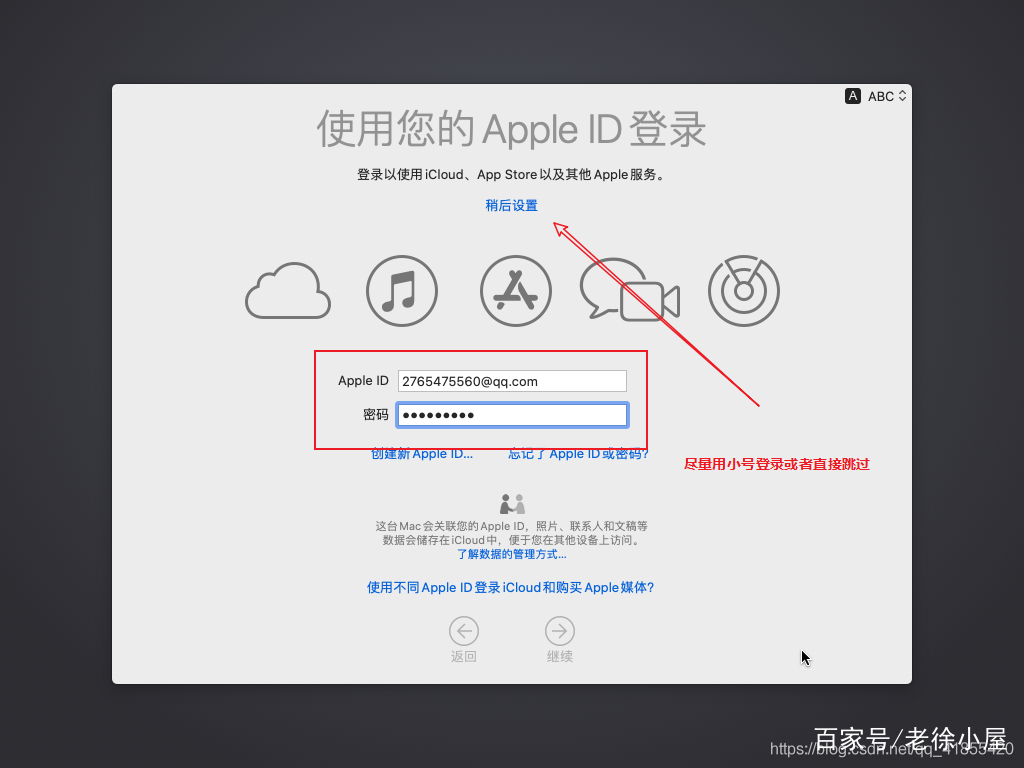The height and width of the screenshot is (768, 1024).
Task: Click the 忘记了 Apple ID 或密码 link
Action: tap(579, 454)
